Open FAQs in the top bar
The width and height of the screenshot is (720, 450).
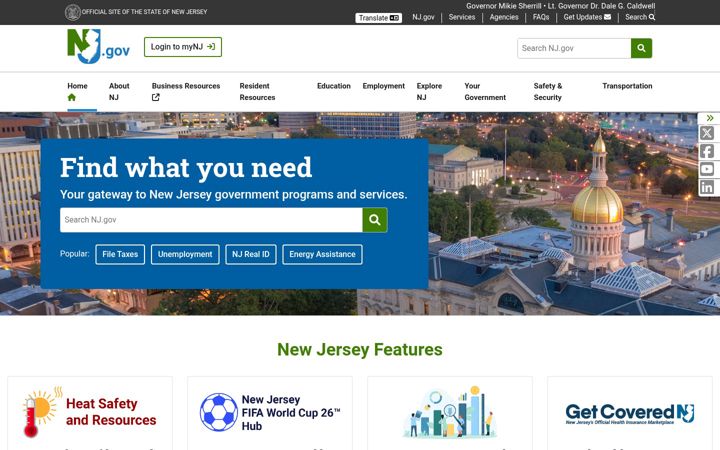tap(541, 17)
